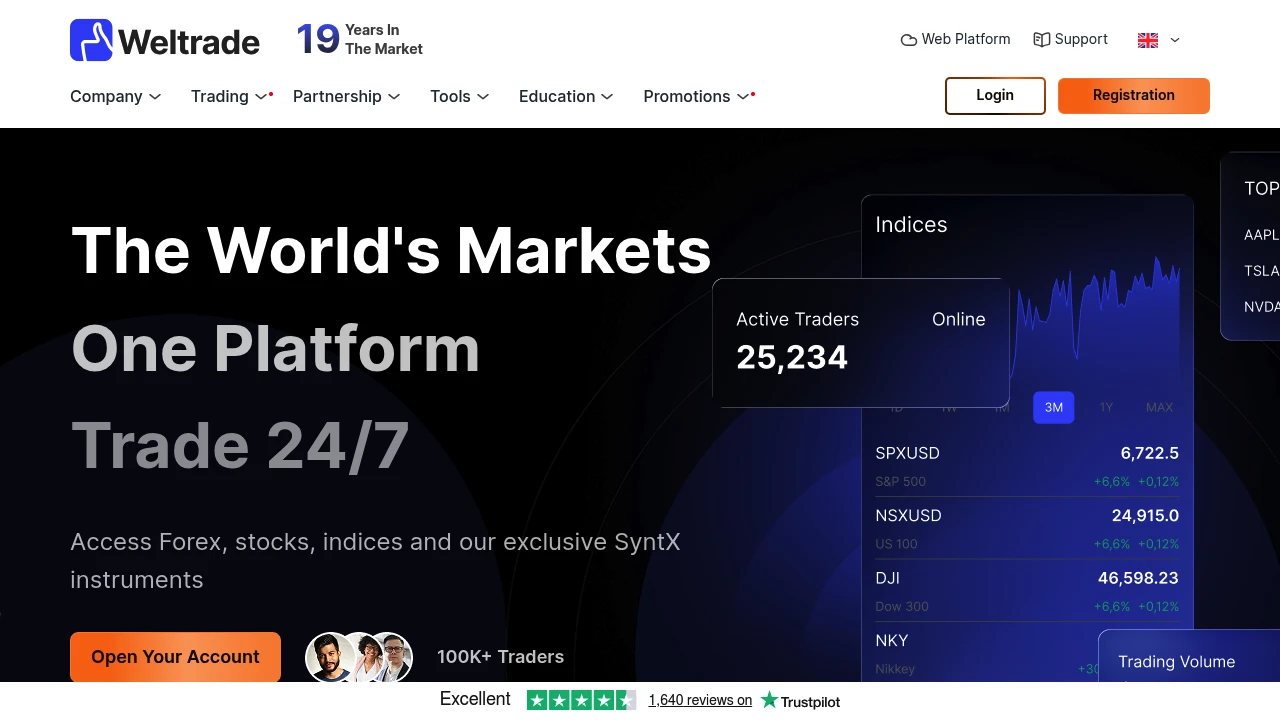Expand the Company menu chevron
The width and height of the screenshot is (1280, 720).
point(155,97)
